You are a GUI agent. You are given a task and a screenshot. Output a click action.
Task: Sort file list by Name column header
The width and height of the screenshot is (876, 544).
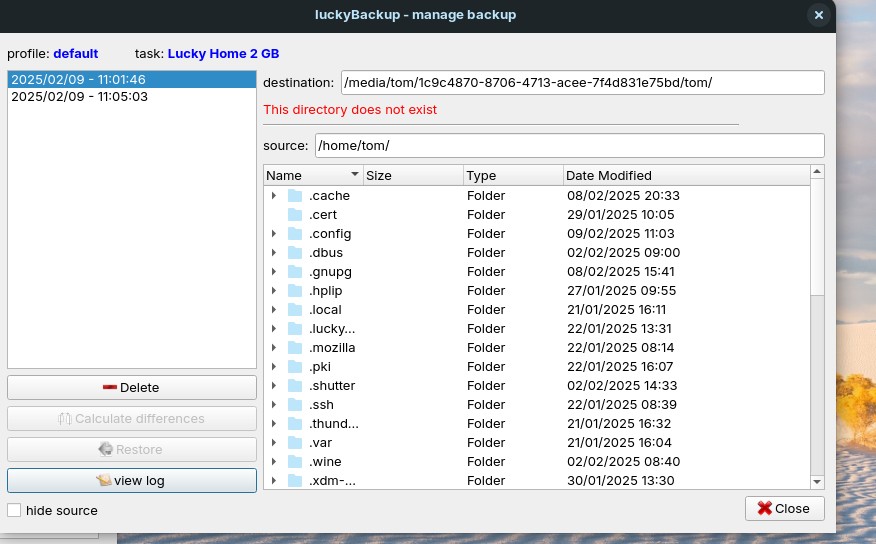tap(313, 175)
